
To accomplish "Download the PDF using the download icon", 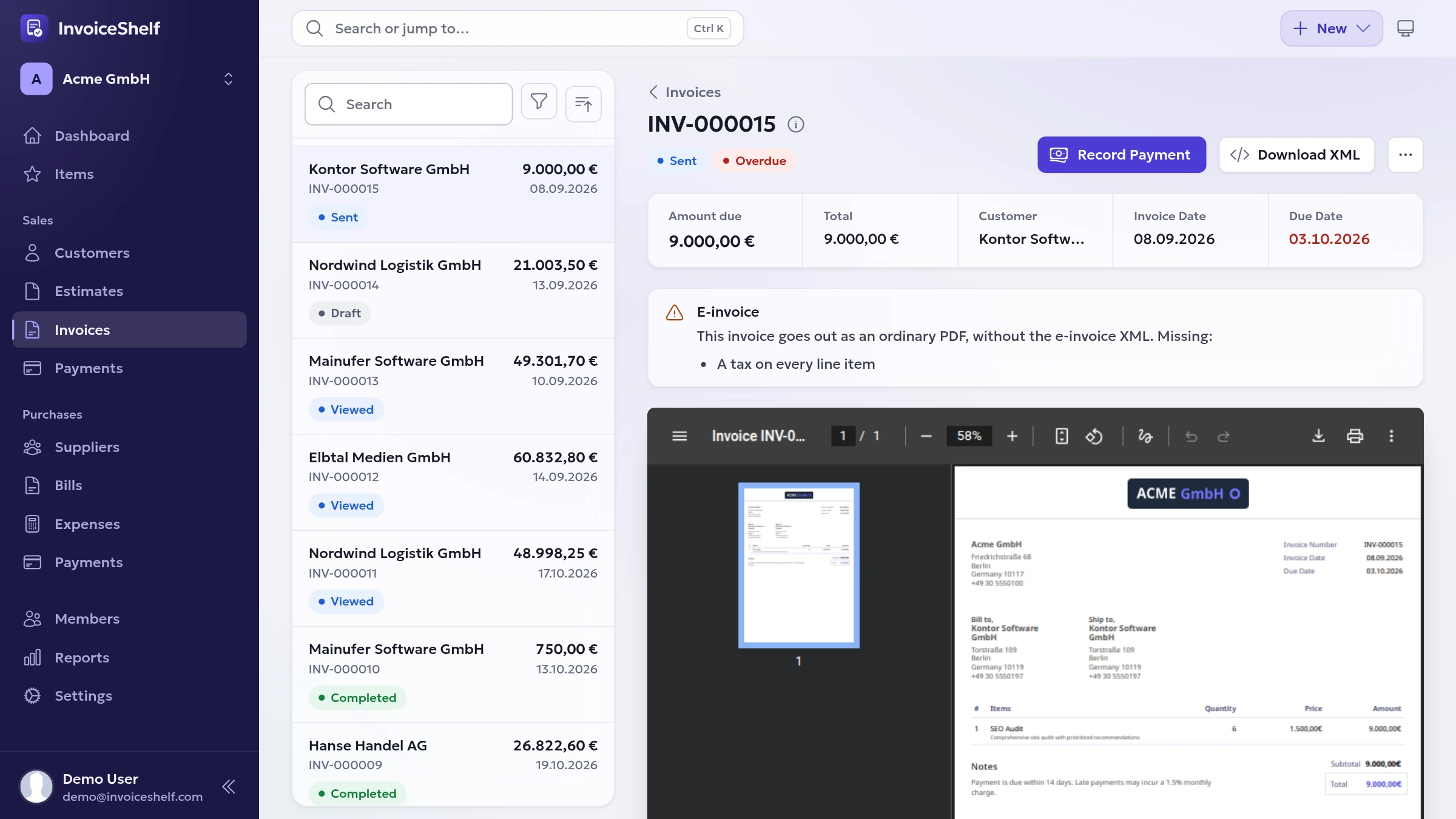I will click(x=1318, y=436).
